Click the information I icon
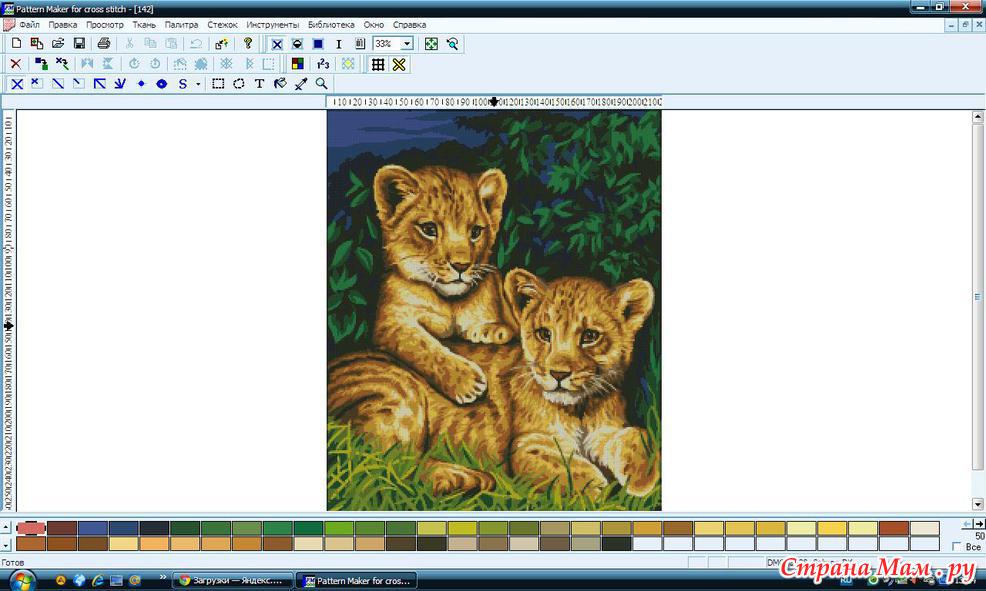 pyautogui.click(x=339, y=44)
